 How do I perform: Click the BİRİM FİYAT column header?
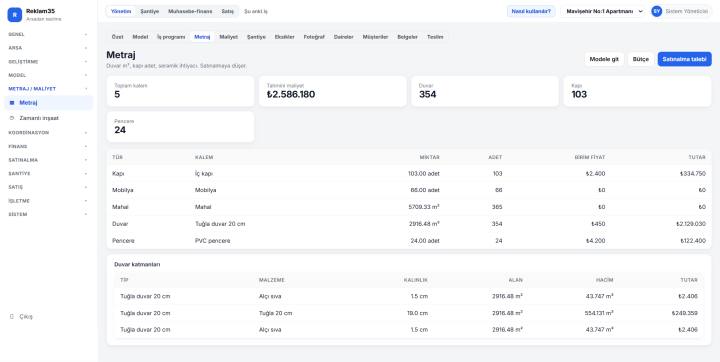click(x=590, y=157)
